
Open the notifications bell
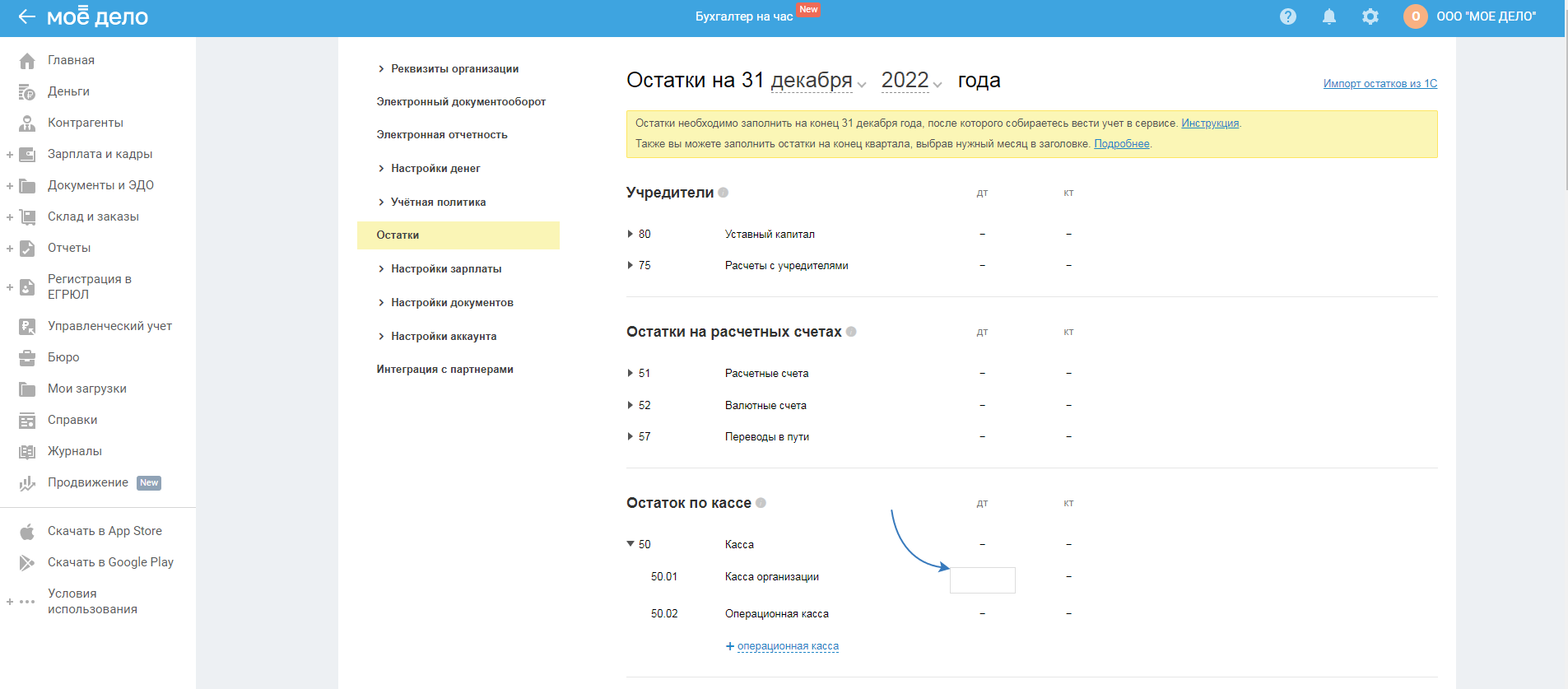tap(1329, 16)
